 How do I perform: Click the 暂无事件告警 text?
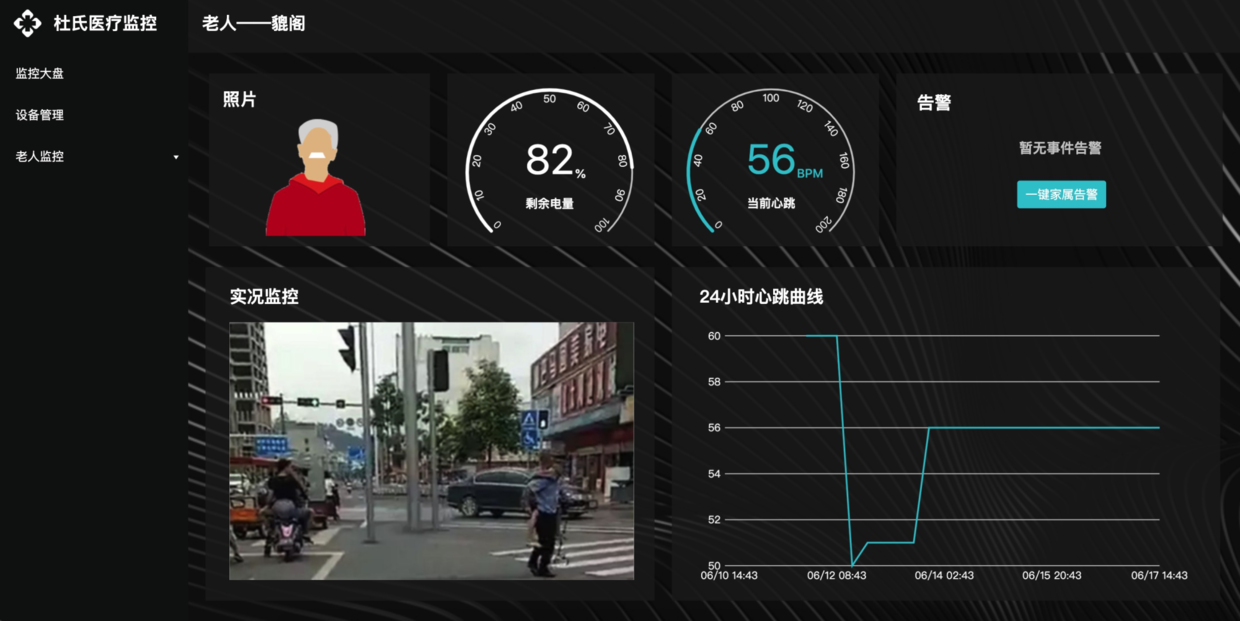point(1060,148)
